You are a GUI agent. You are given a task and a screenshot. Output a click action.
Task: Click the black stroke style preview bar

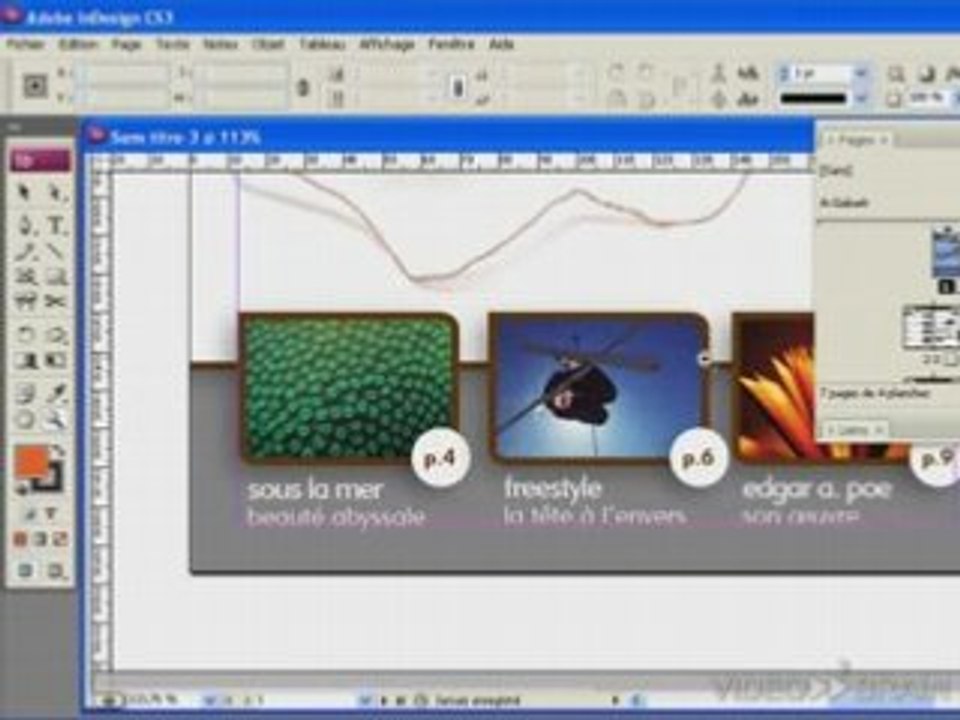813,98
